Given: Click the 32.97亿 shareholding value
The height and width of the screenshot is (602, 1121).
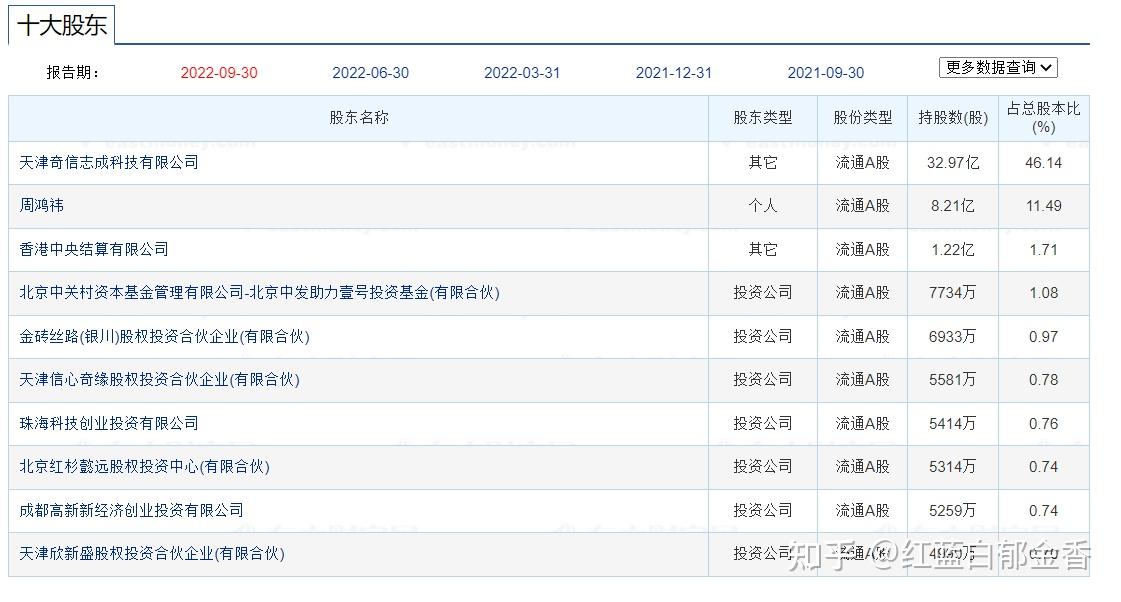Looking at the screenshot, I should 953,163.
